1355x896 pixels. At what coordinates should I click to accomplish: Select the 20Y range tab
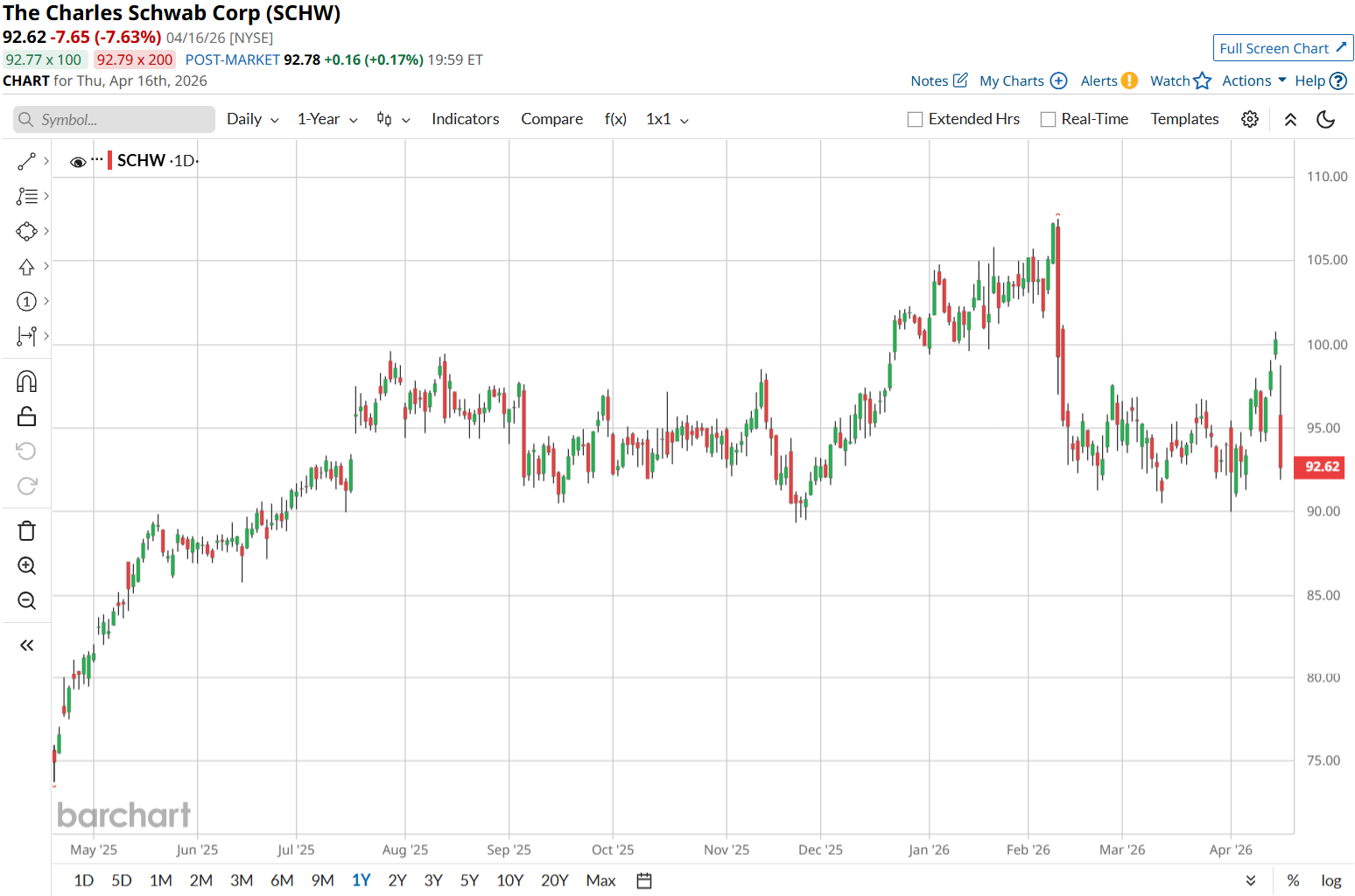point(555,880)
